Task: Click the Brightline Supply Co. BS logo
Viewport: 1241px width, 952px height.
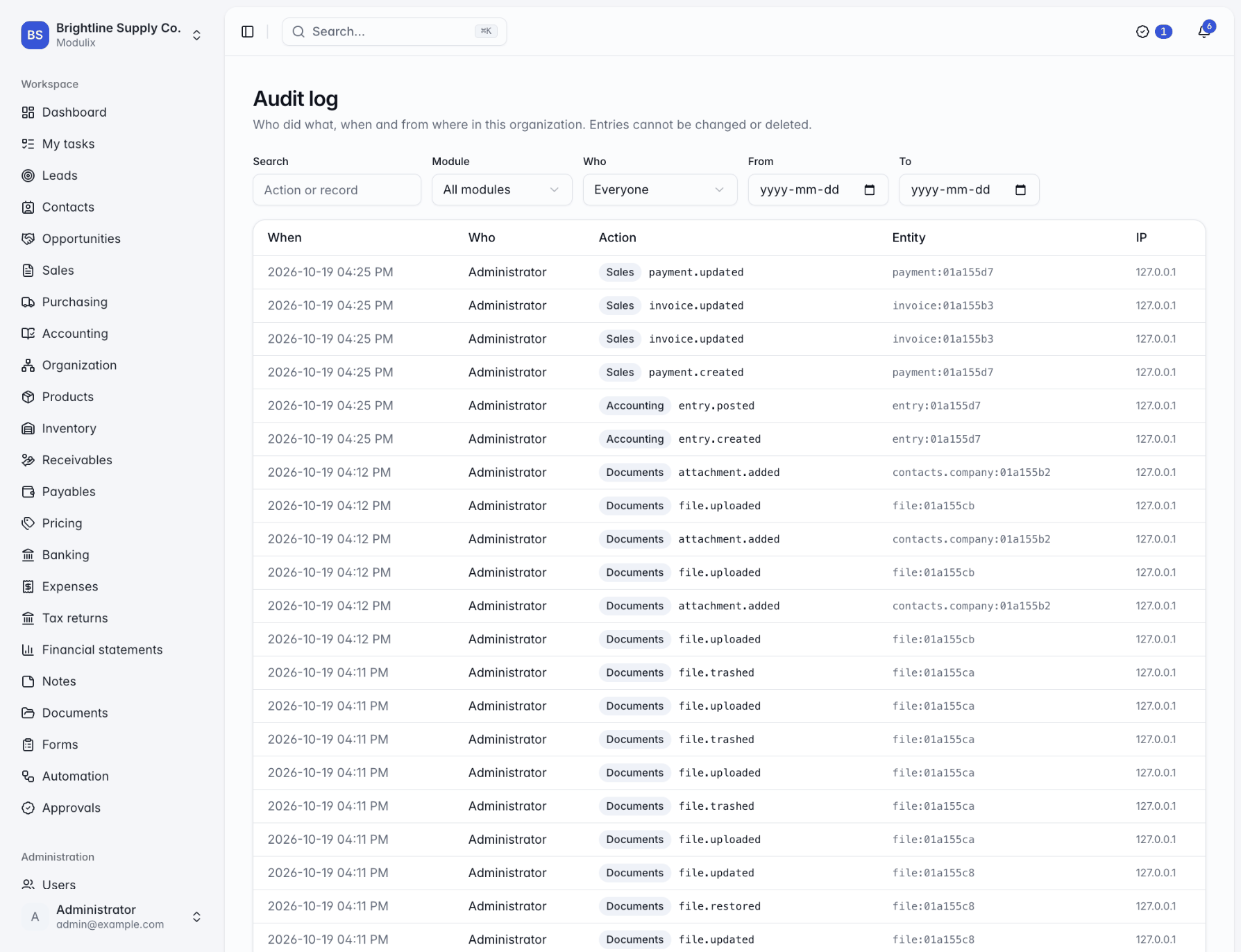Action: pyautogui.click(x=35, y=35)
